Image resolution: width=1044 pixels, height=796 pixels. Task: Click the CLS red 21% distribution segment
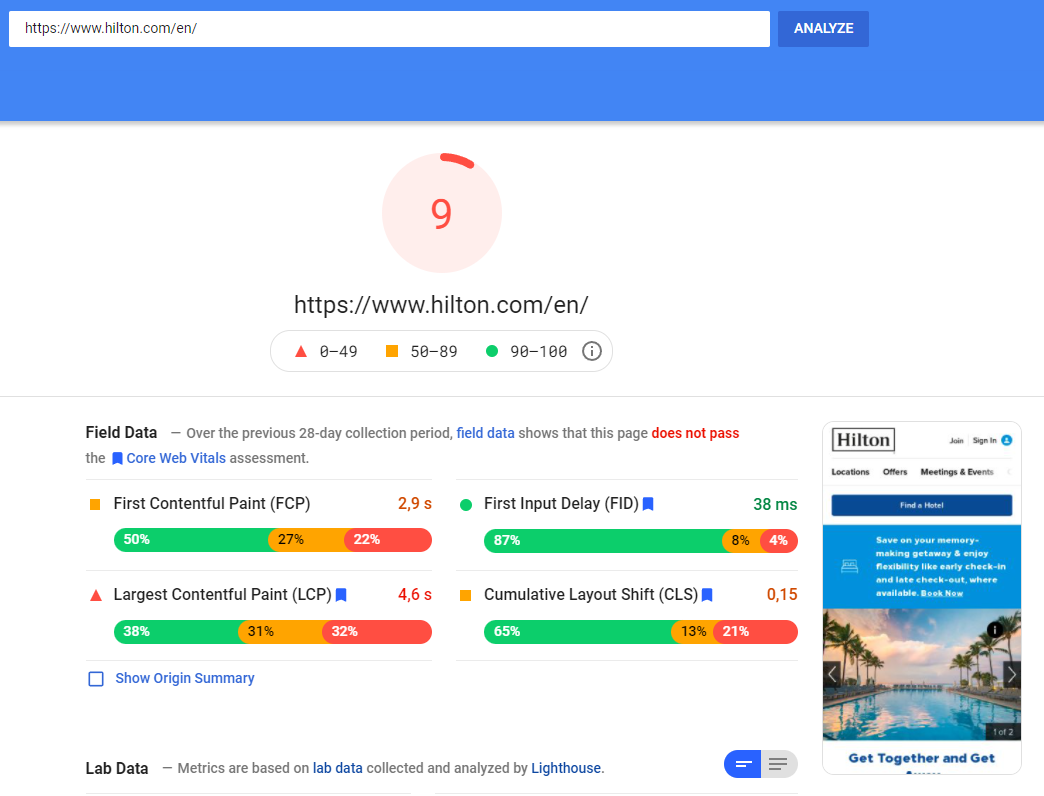pyautogui.click(x=755, y=632)
